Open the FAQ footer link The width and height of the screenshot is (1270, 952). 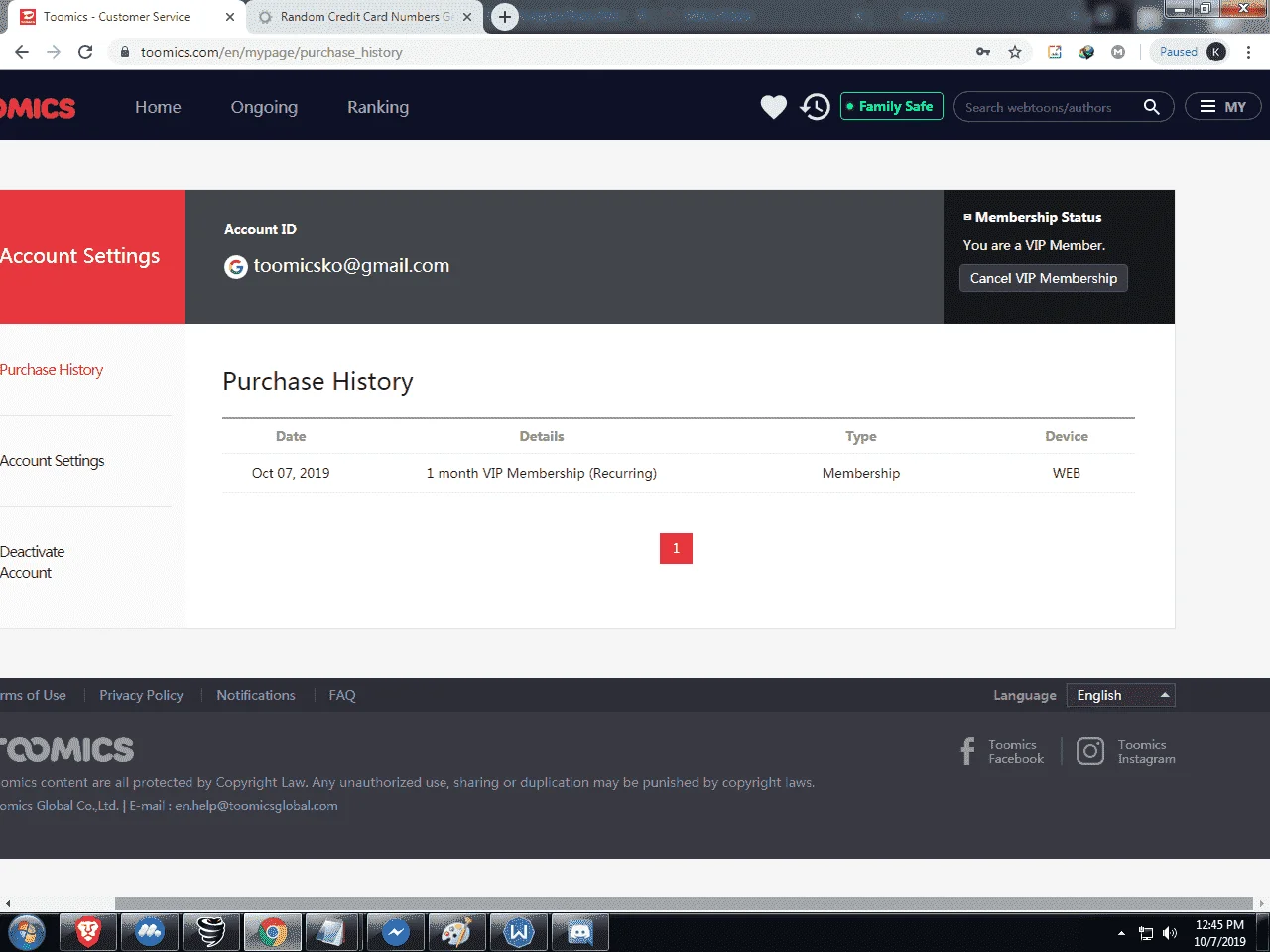pos(342,695)
